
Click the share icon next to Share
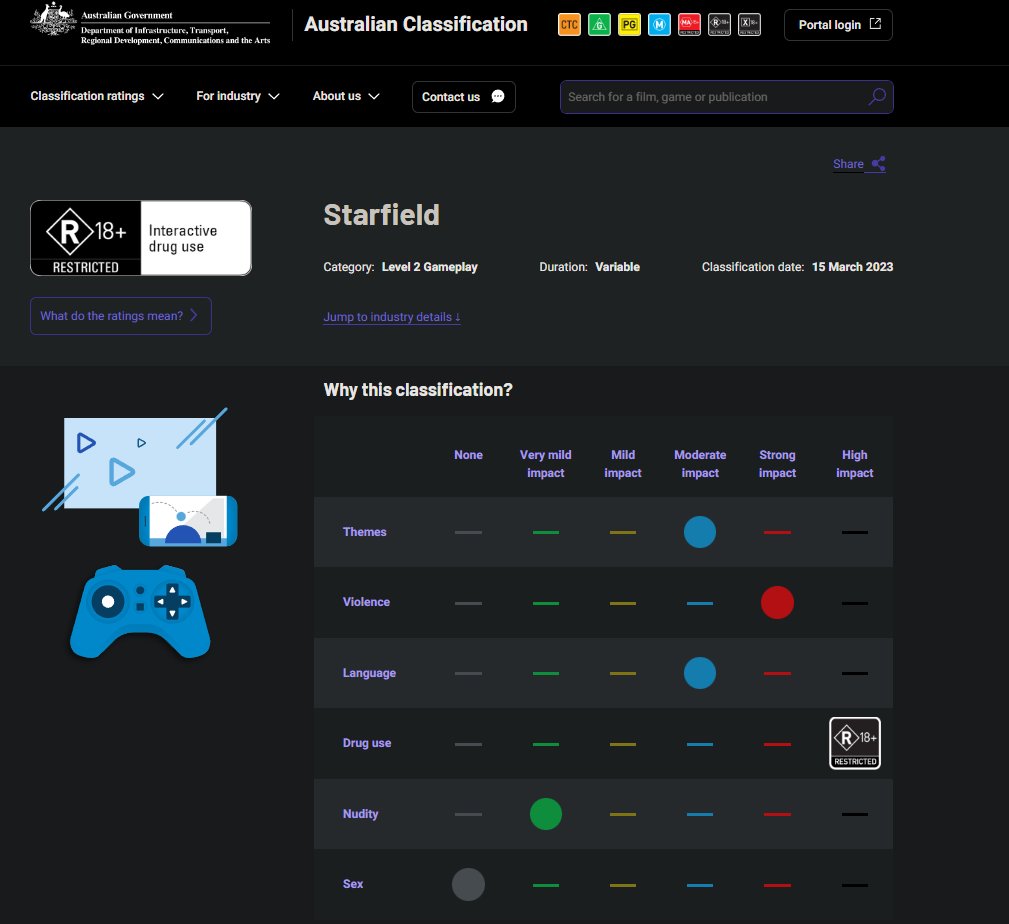coord(878,164)
